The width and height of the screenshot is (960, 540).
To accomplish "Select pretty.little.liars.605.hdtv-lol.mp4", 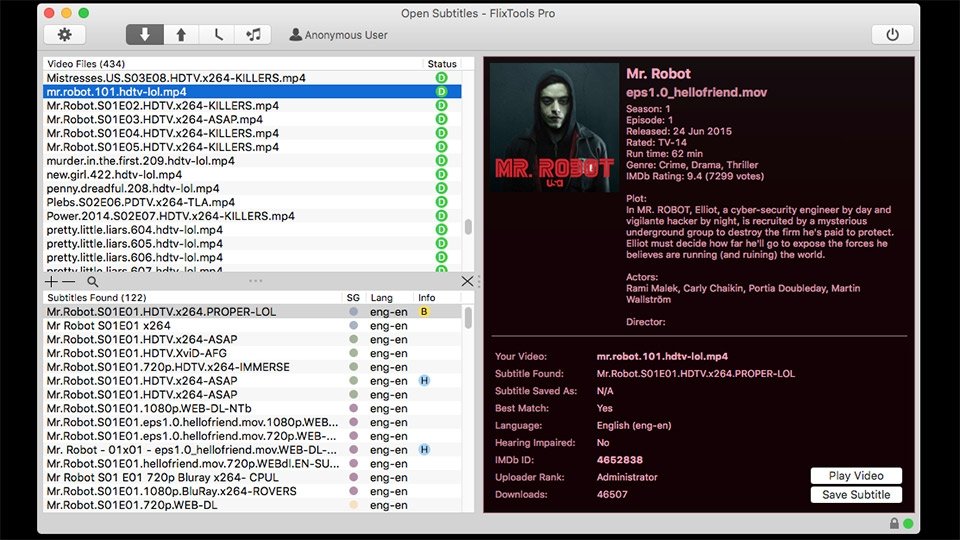I will [x=252, y=244].
